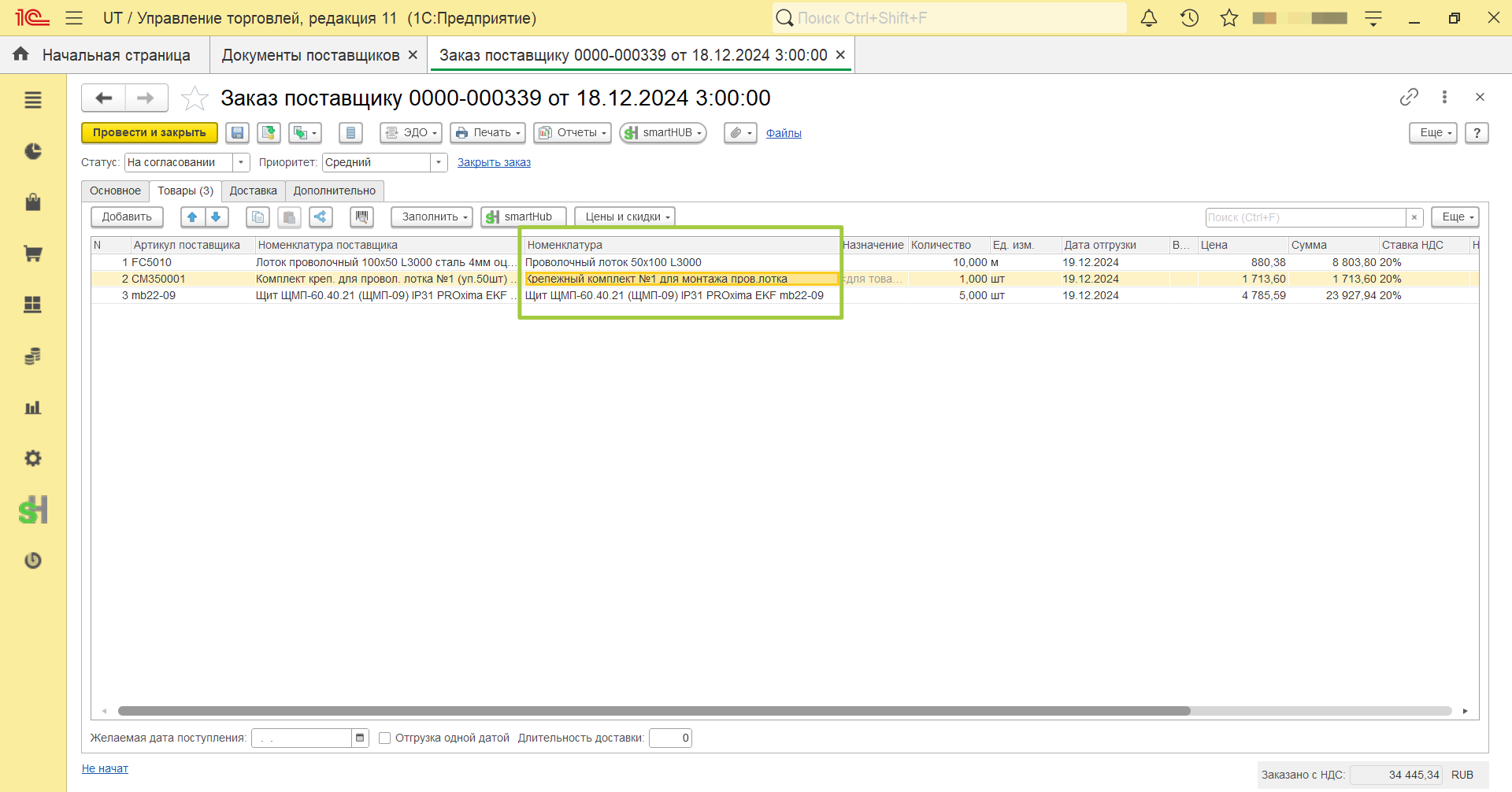Open upper Еще menu of document
The height and width of the screenshot is (792, 1512).
click(1433, 132)
